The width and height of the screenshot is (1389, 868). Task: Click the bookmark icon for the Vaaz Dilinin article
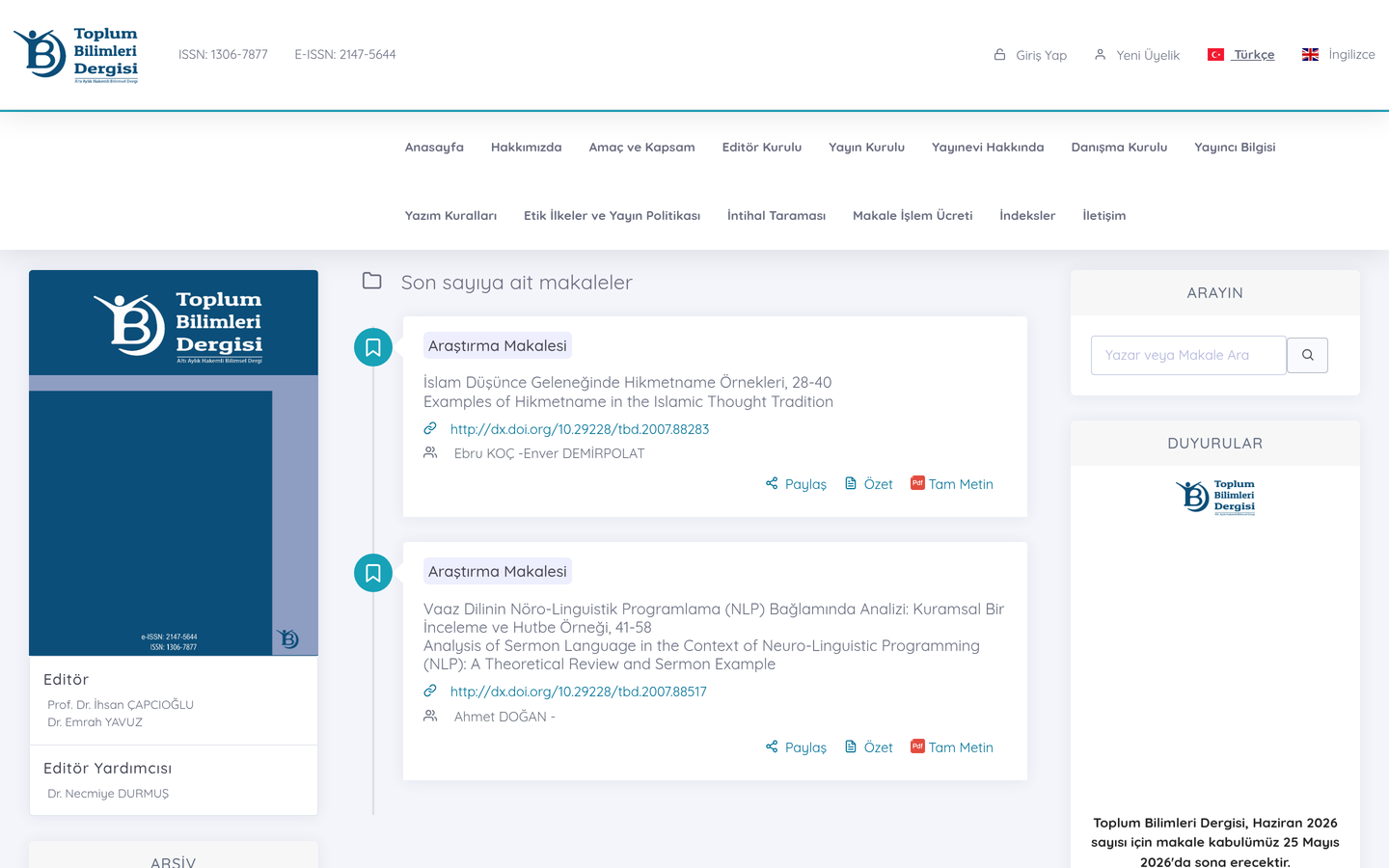coord(373,573)
